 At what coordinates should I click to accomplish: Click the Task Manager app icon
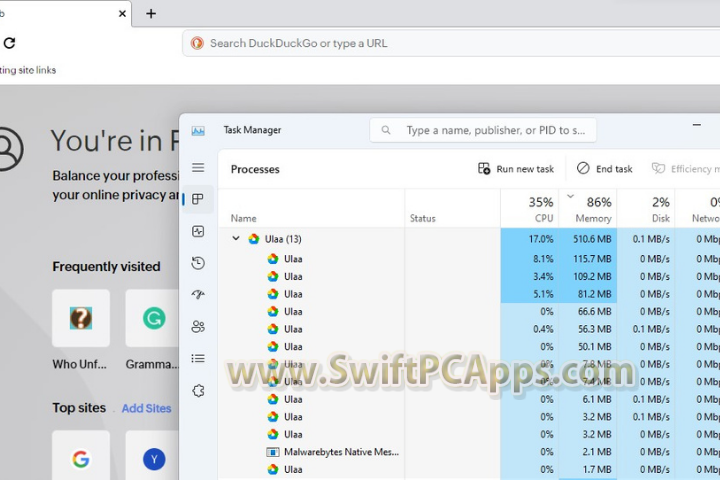coord(198,131)
